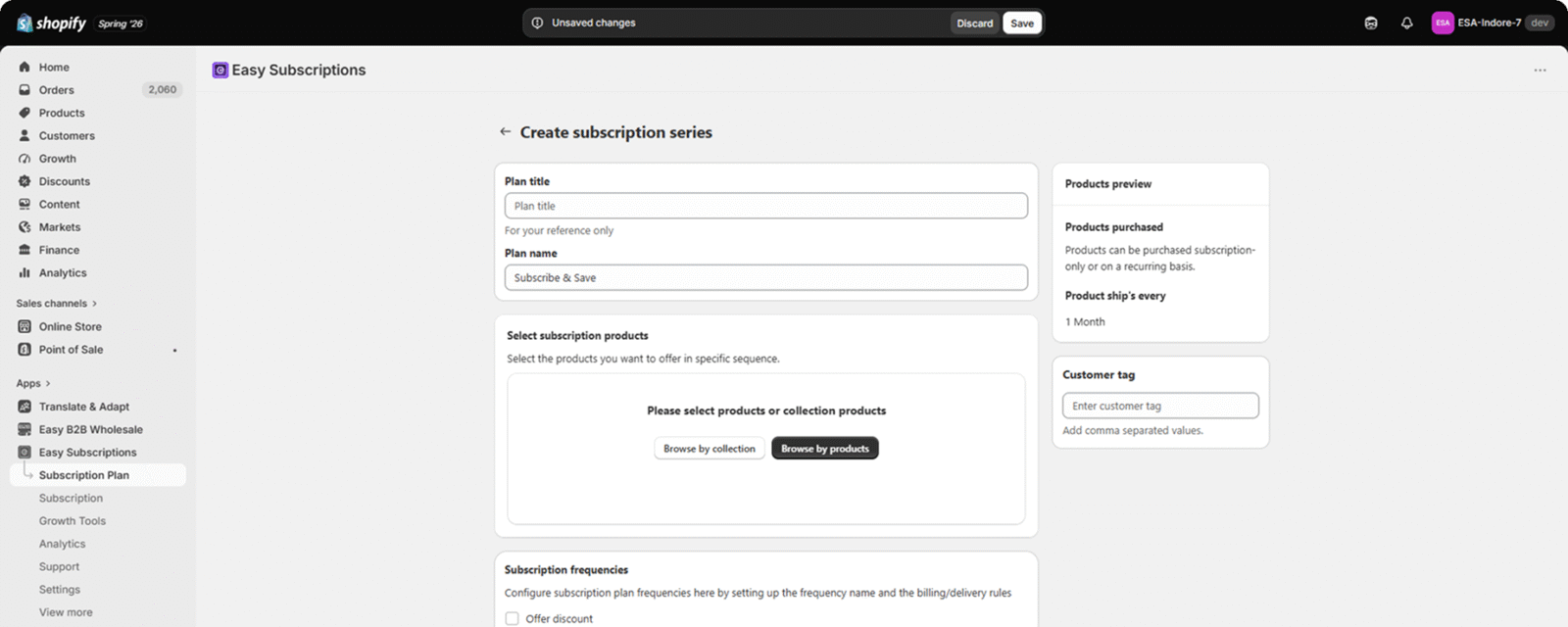Open the Sidekick assistant icon in top bar

point(1371,23)
